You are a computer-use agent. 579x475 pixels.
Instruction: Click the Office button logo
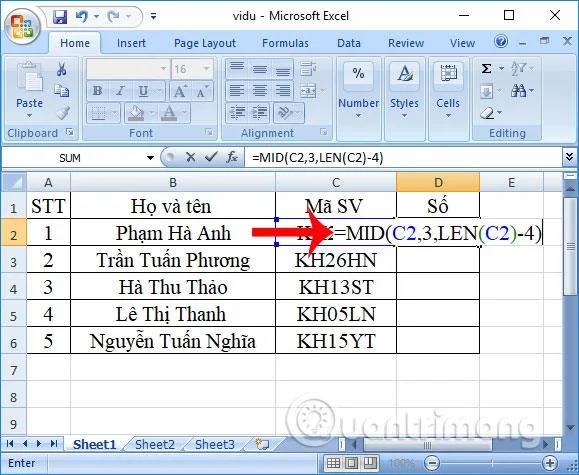click(x=22, y=28)
